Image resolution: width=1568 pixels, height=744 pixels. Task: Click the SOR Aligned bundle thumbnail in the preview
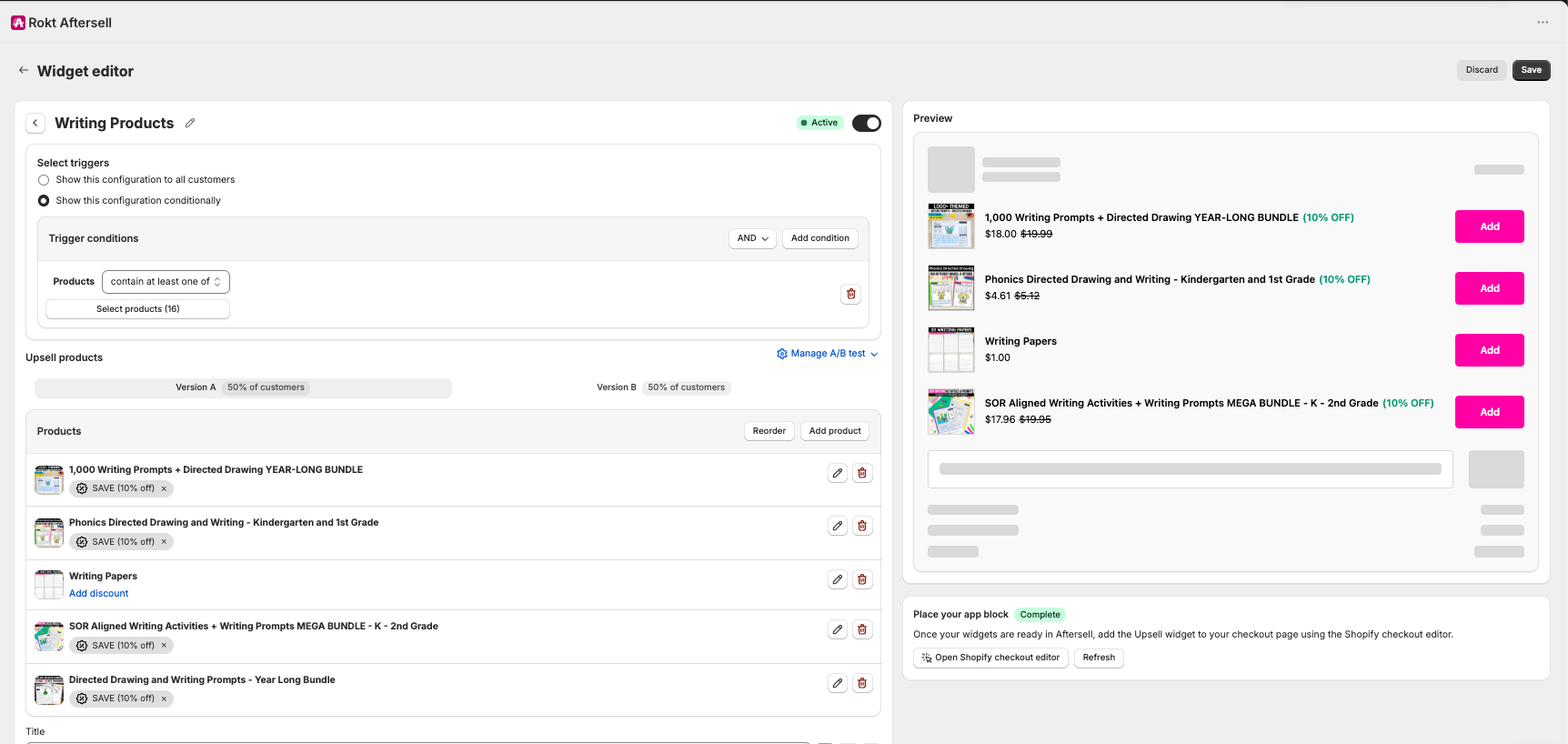coord(951,411)
